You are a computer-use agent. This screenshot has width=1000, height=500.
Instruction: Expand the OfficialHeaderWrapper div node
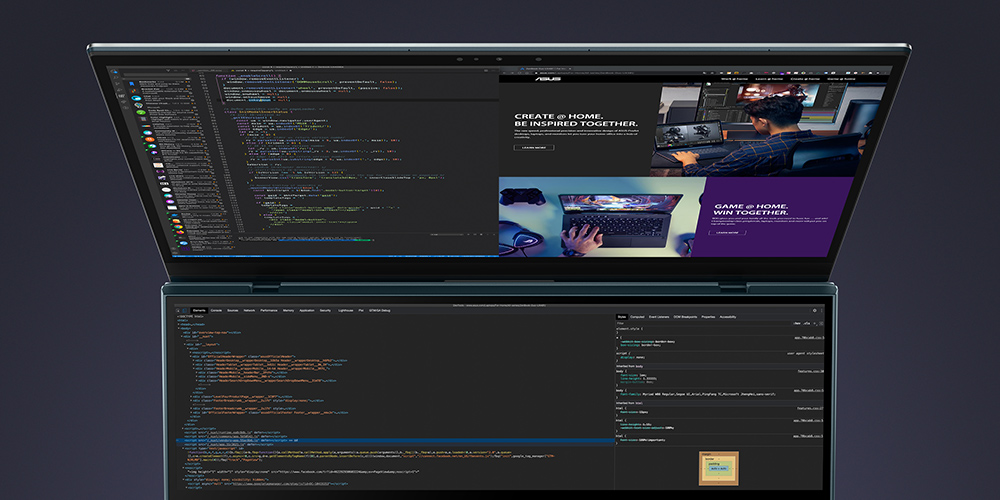tap(193, 357)
